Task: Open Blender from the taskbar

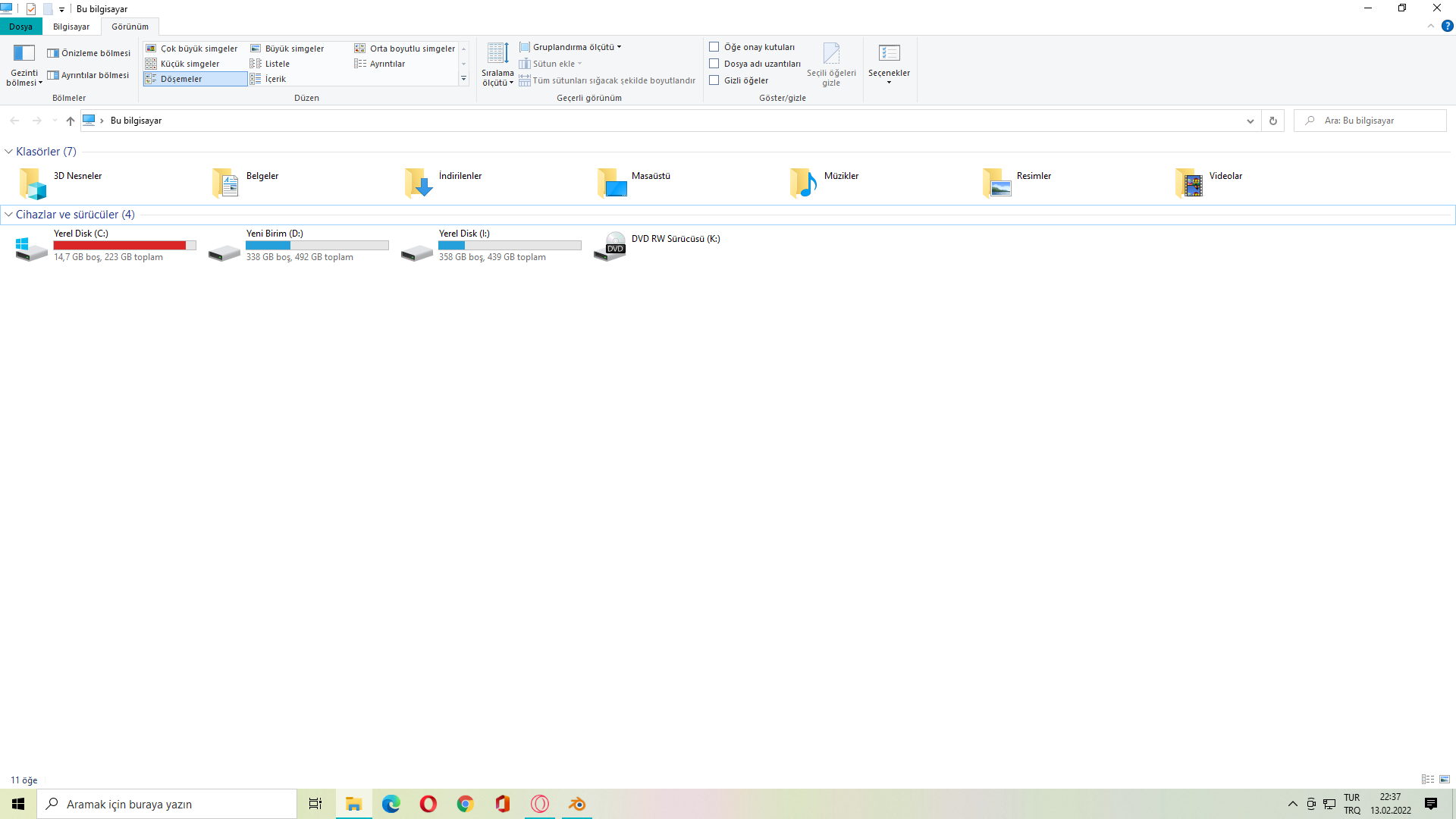Action: click(577, 804)
